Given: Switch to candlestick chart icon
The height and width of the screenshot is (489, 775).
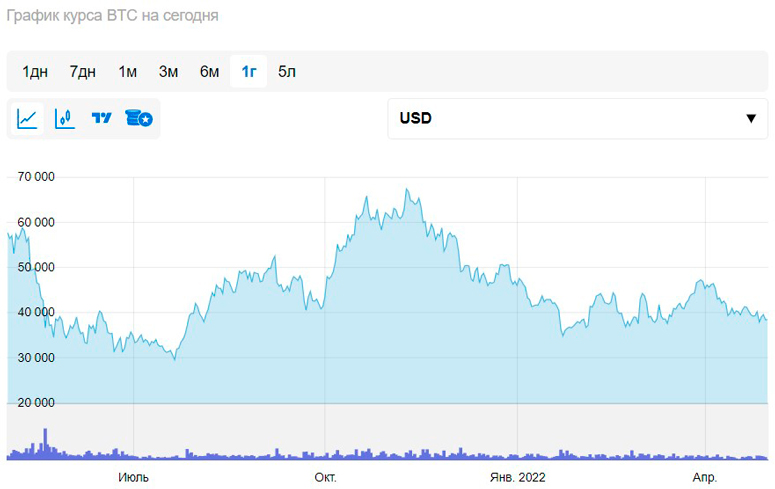Looking at the screenshot, I should pyautogui.click(x=65, y=119).
